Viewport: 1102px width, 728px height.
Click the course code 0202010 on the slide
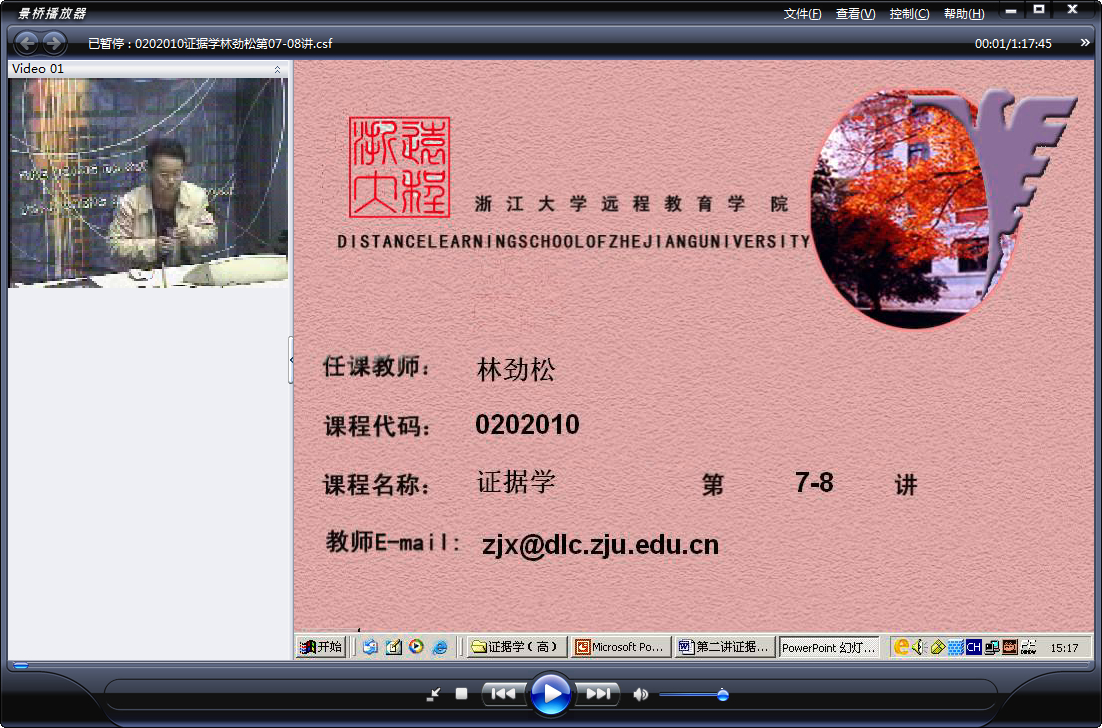coord(527,424)
